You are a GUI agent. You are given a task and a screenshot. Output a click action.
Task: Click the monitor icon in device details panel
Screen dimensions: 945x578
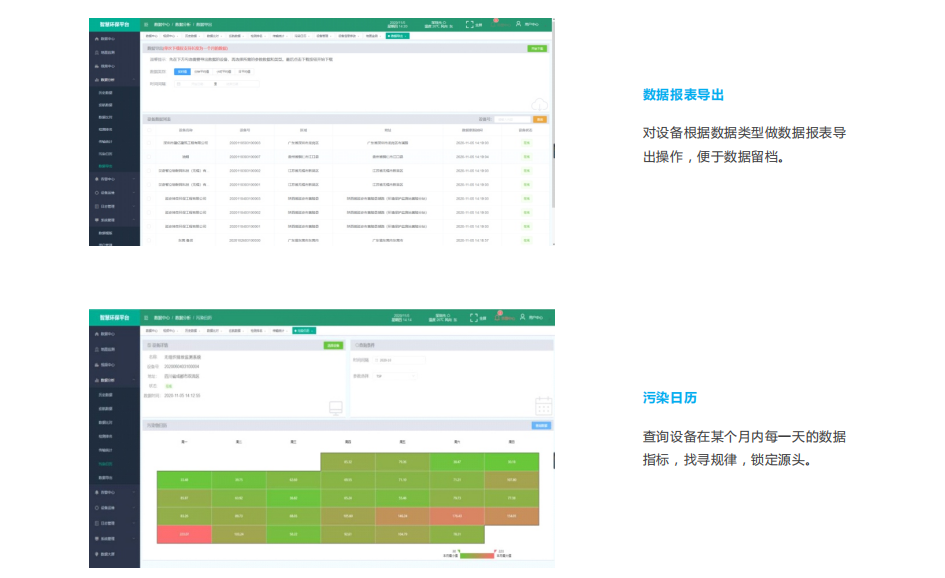point(336,407)
